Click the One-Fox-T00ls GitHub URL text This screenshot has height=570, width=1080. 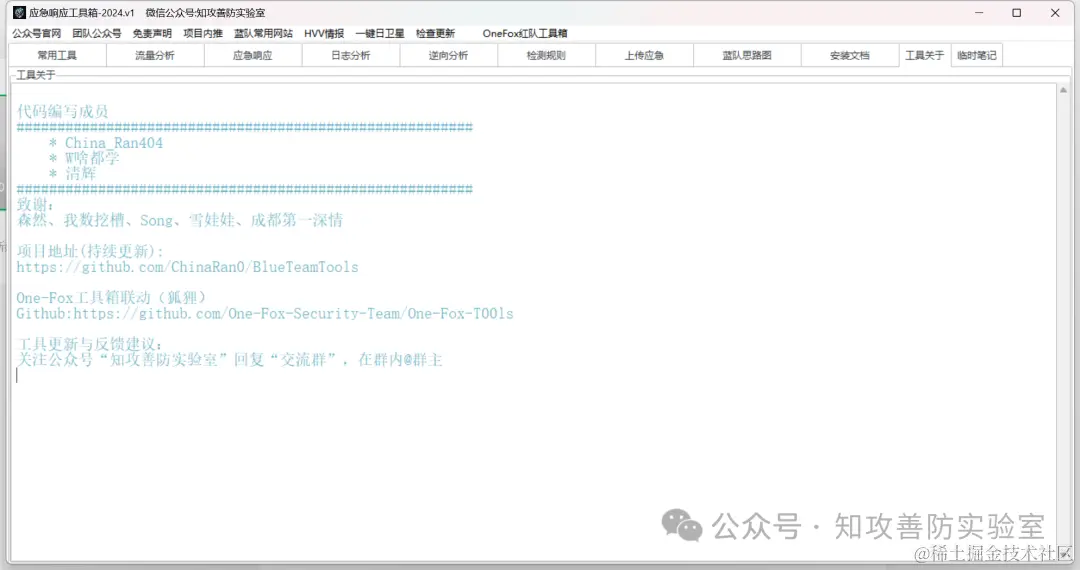click(x=293, y=314)
